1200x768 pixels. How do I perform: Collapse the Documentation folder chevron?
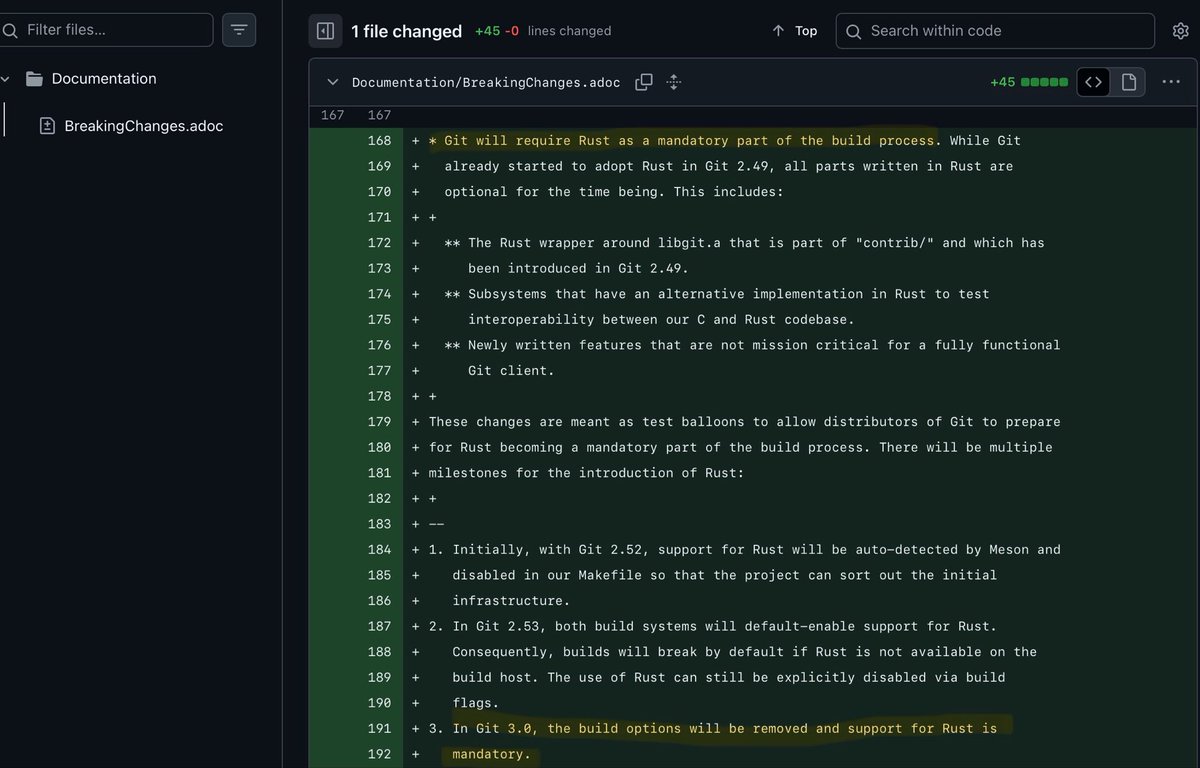(6, 79)
